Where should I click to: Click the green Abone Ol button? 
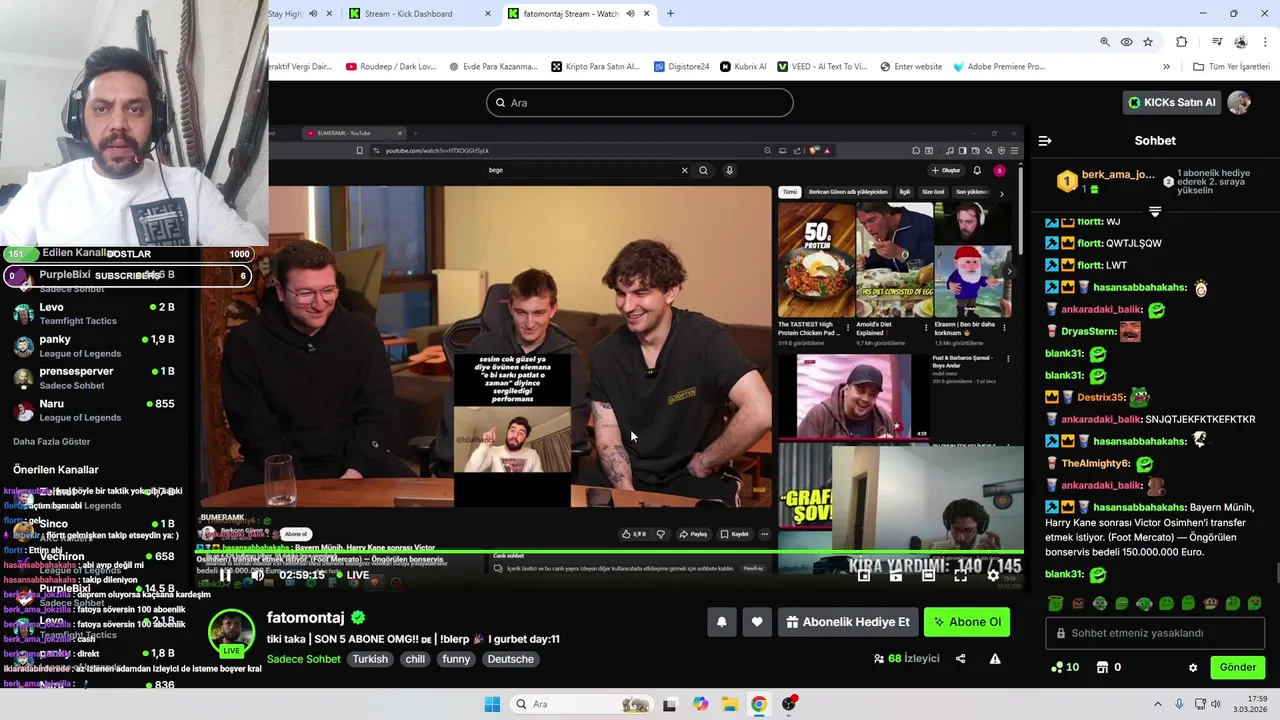click(967, 622)
